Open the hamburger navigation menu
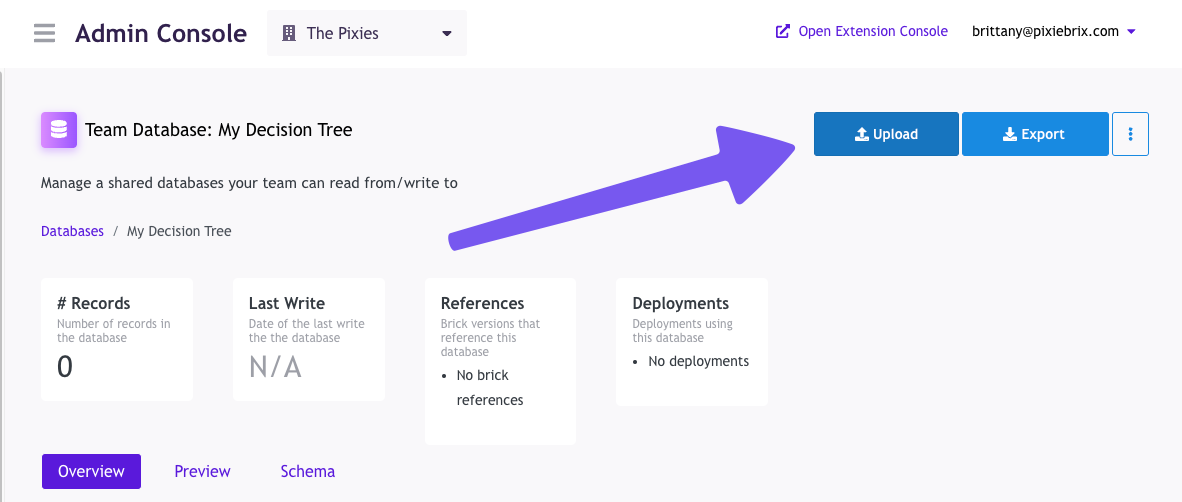This screenshot has width=1182, height=502. (x=44, y=33)
